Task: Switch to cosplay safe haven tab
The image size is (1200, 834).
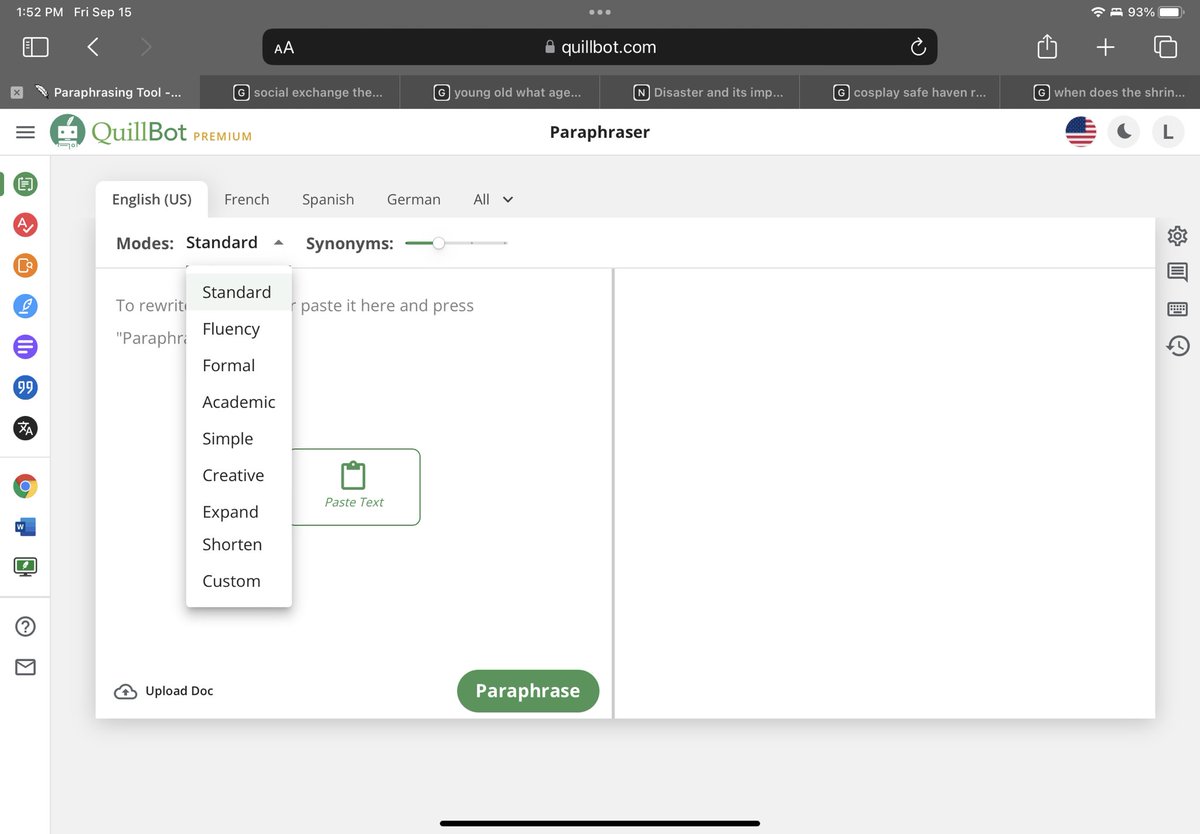Action: click(900, 92)
